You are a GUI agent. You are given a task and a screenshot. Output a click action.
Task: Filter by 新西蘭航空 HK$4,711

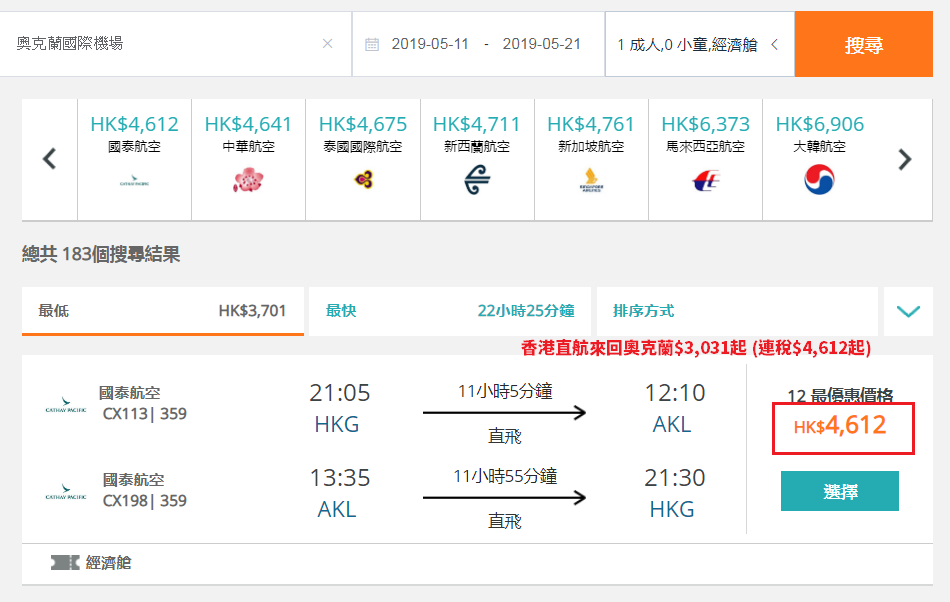(x=477, y=159)
